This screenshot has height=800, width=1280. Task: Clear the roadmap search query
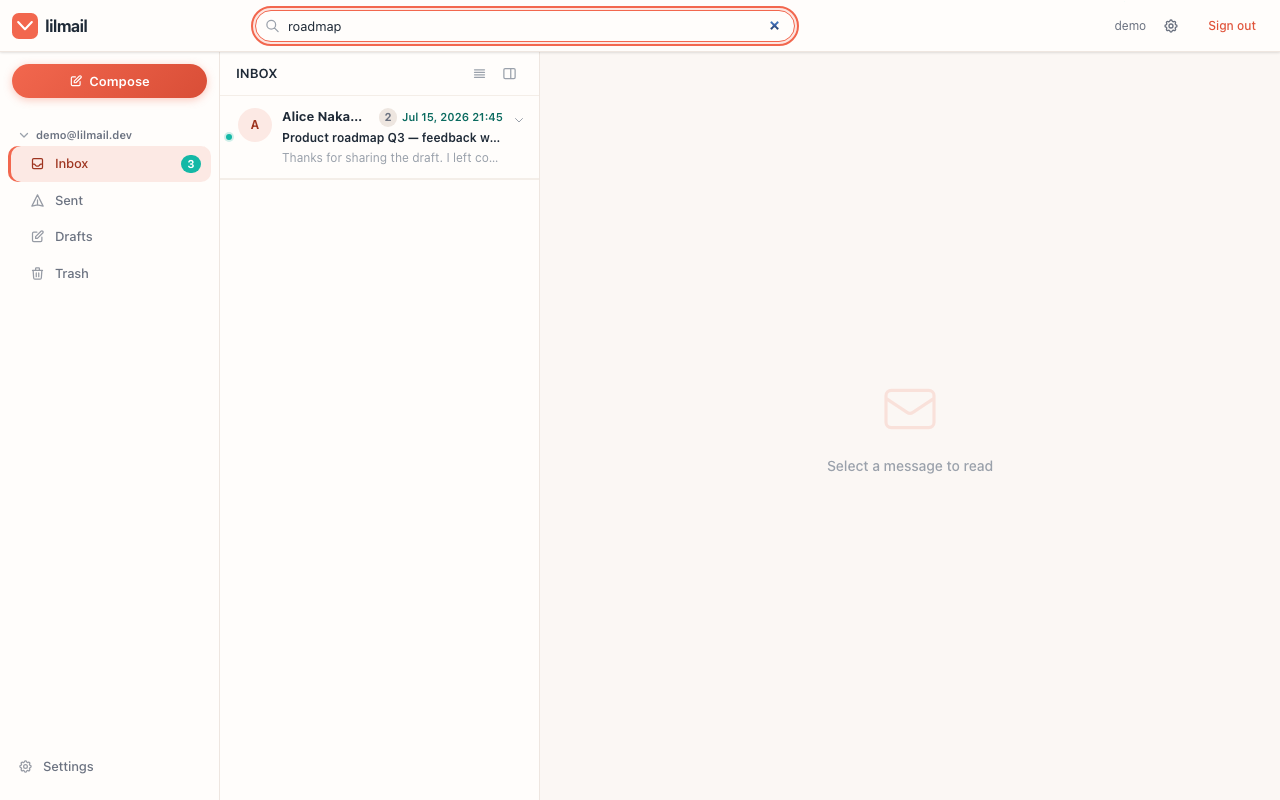(774, 26)
